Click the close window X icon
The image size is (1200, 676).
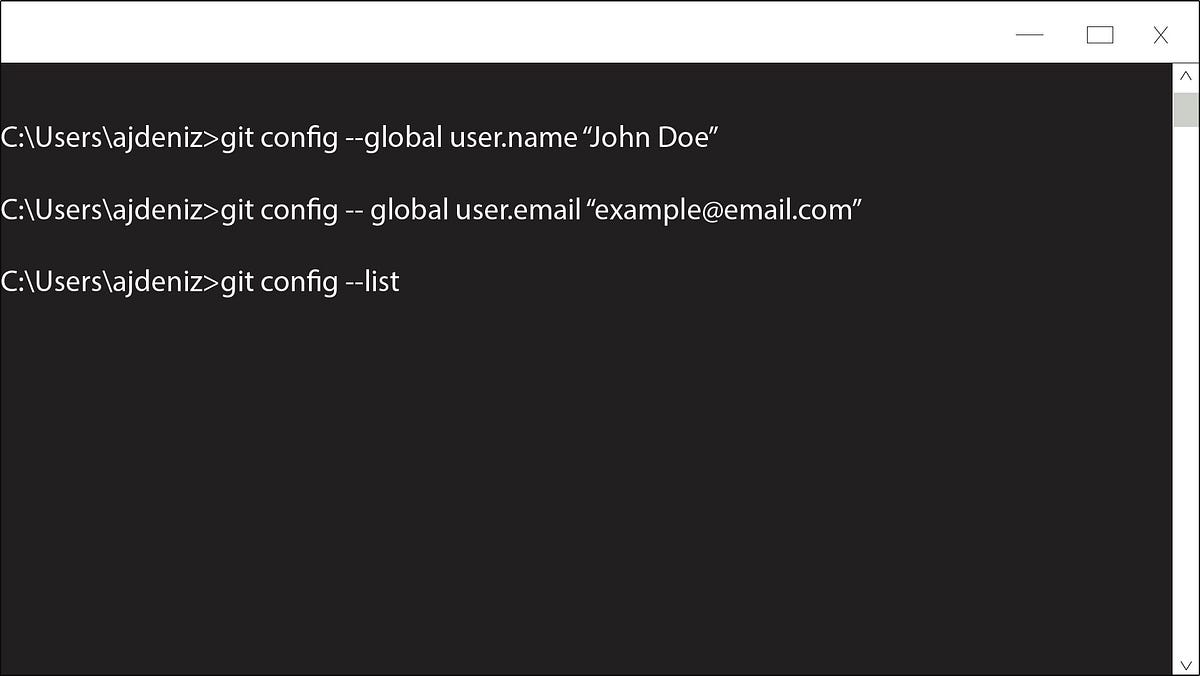pyautogui.click(x=1160, y=35)
